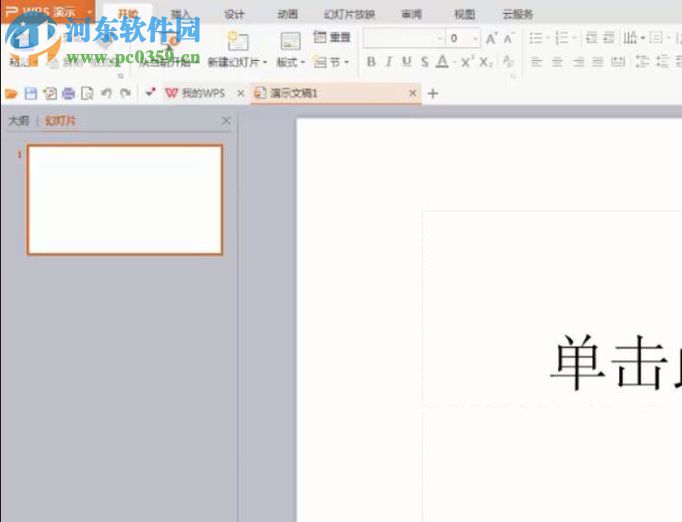Image resolution: width=682 pixels, height=522 pixels.
Task: Open the Review (审阅) ribbon tab
Action: click(411, 14)
